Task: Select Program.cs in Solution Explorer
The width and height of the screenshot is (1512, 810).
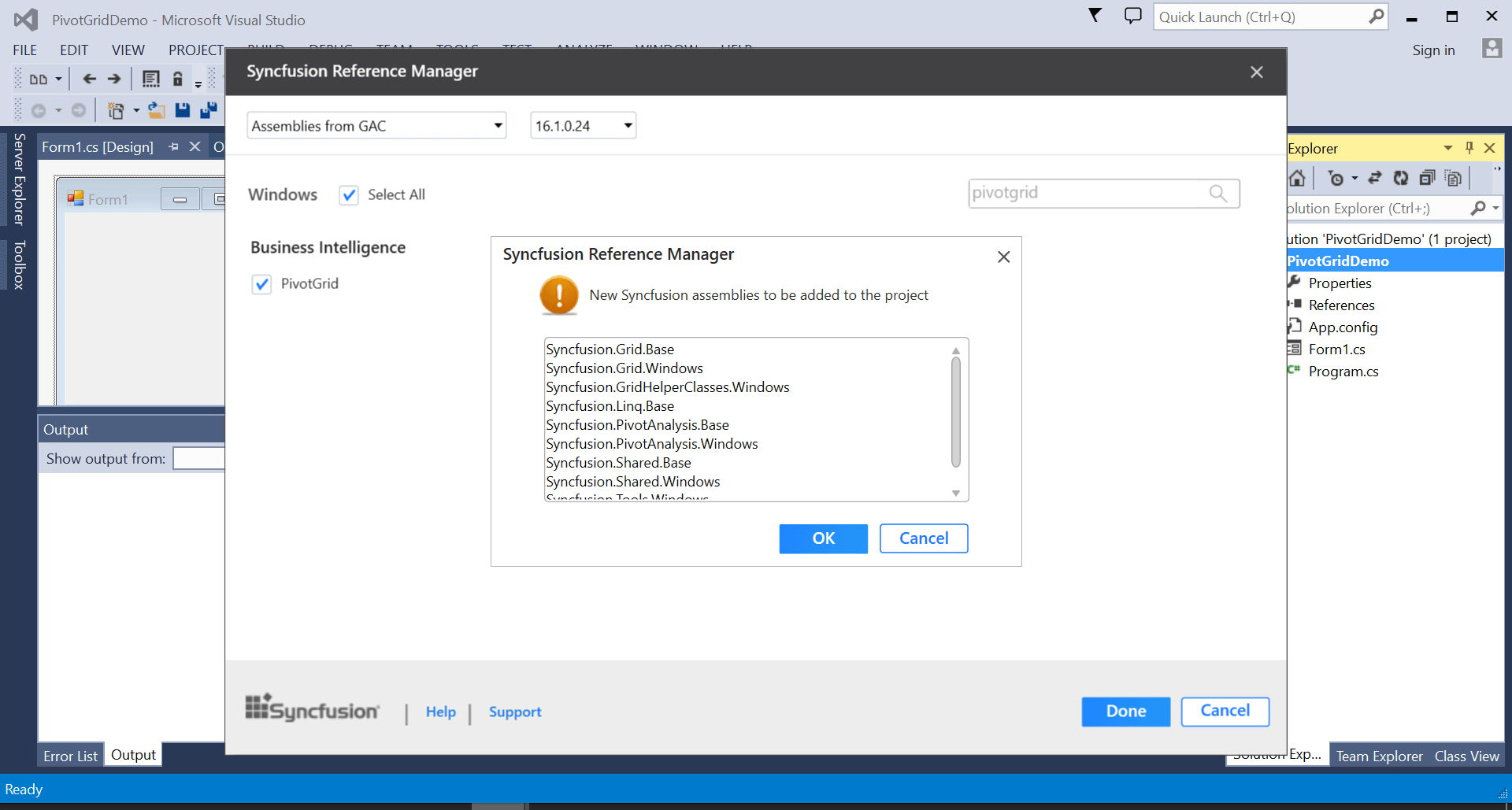Action: (x=1343, y=372)
